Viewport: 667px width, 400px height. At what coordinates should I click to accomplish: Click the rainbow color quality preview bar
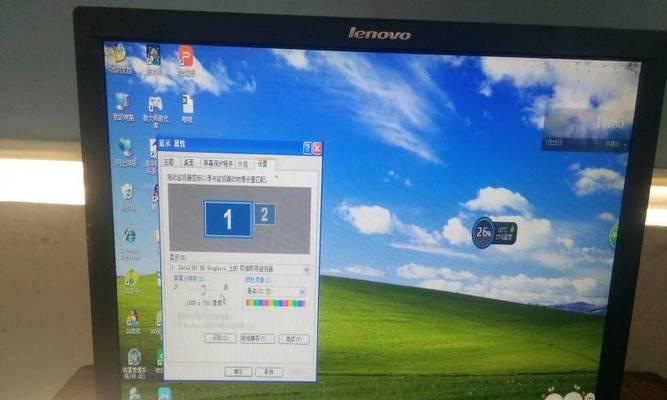(276, 303)
